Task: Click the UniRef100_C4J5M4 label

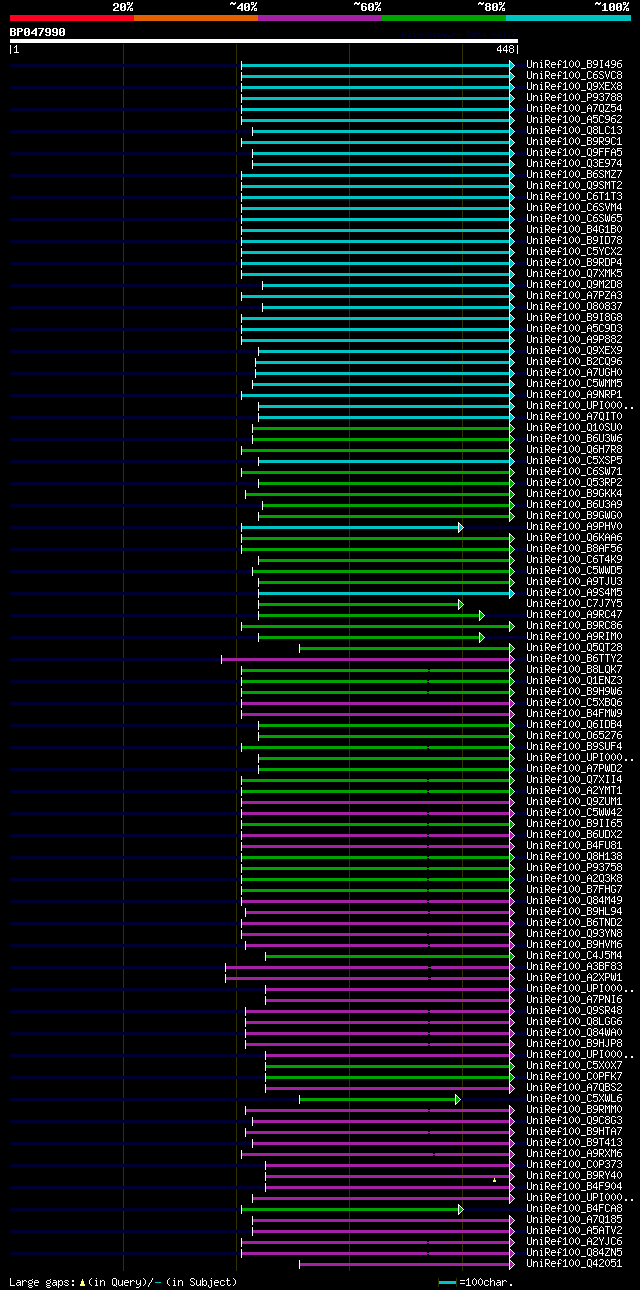Action: pyautogui.click(x=574, y=955)
